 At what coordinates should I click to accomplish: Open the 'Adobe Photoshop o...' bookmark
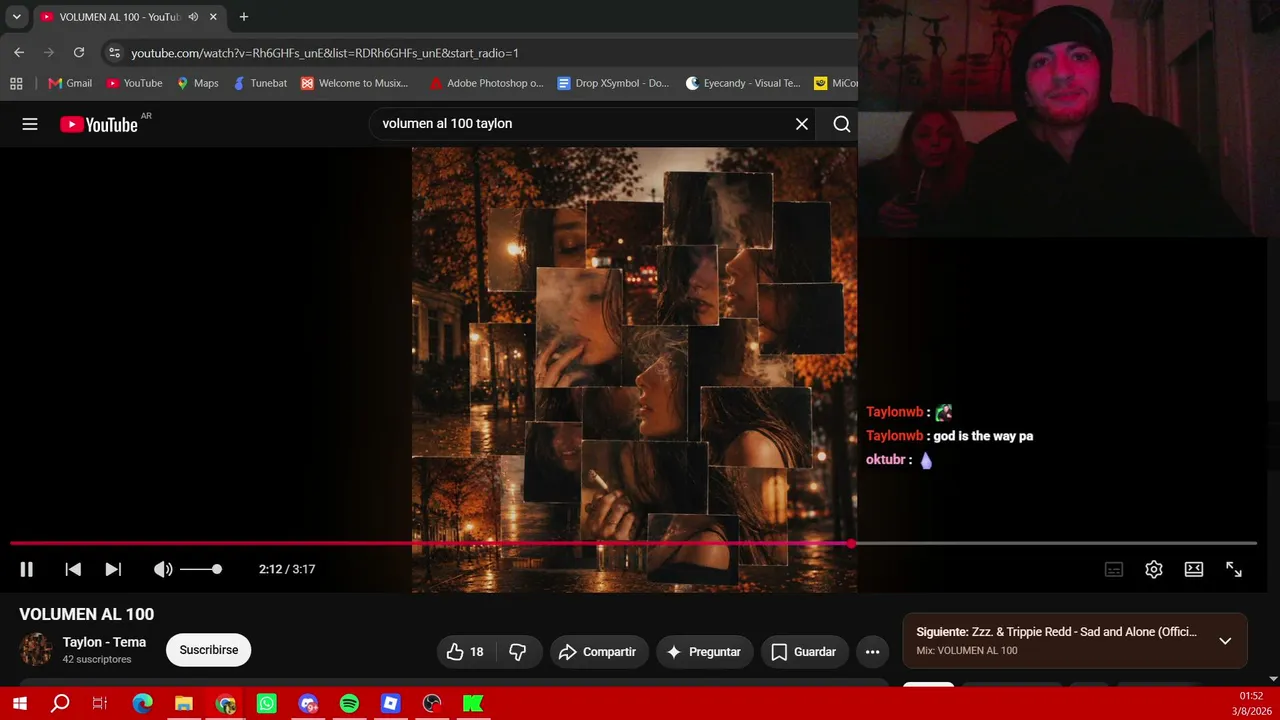click(486, 83)
